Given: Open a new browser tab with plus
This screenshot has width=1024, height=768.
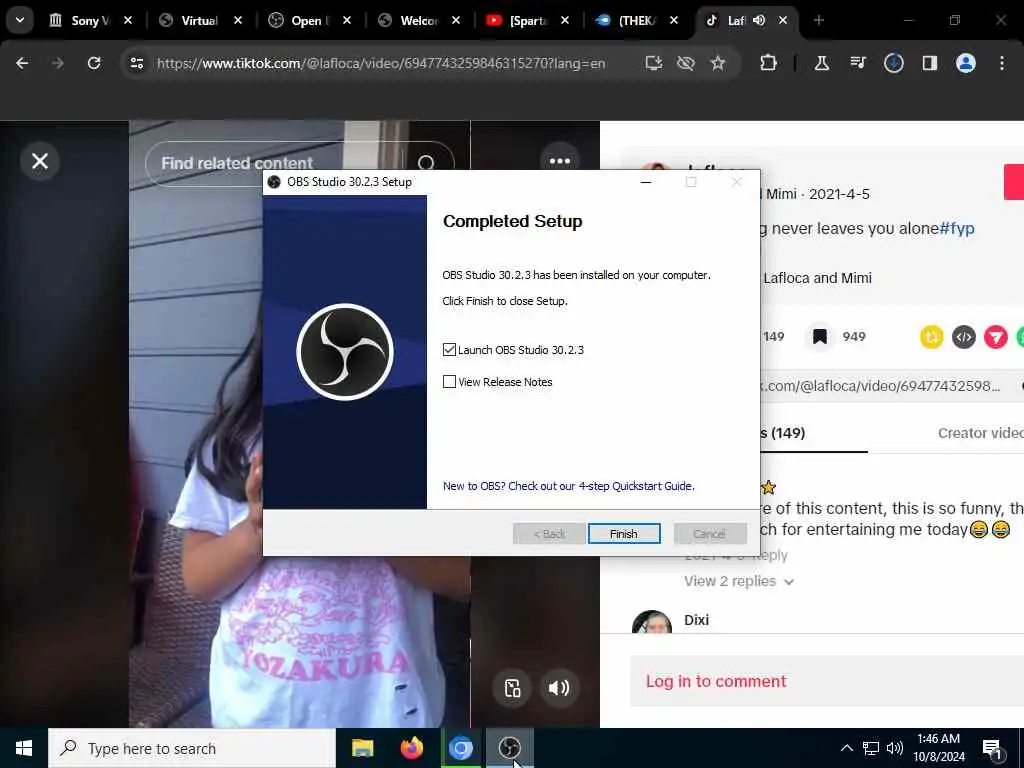Looking at the screenshot, I should point(819,20).
